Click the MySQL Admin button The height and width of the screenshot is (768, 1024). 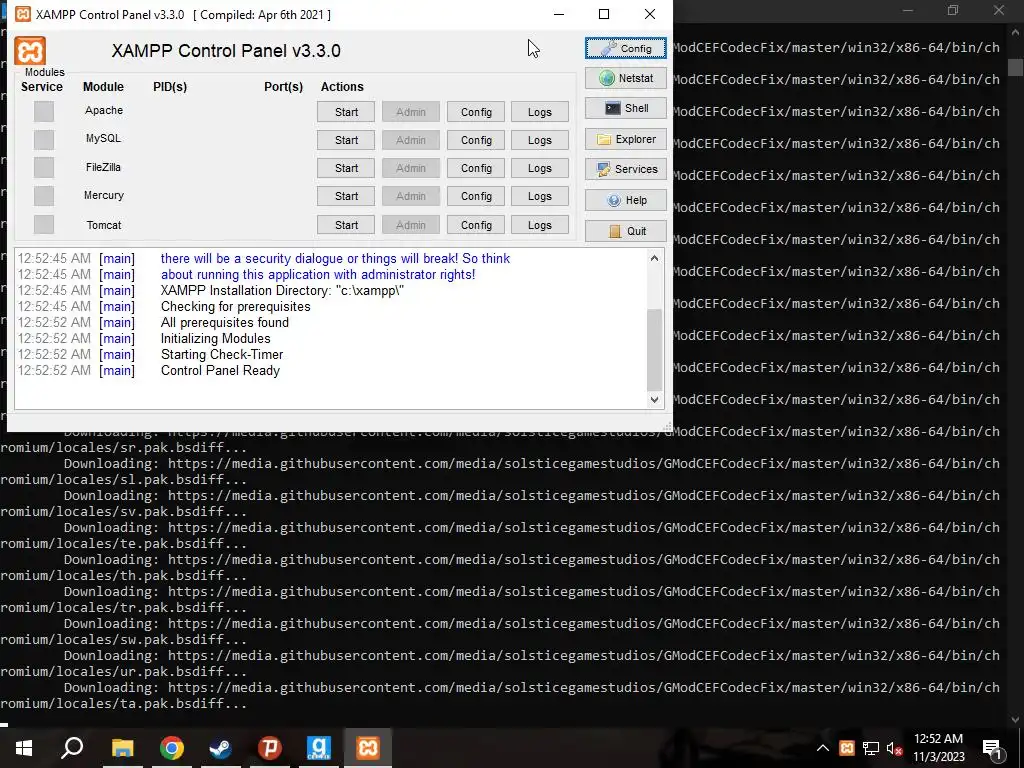(411, 140)
